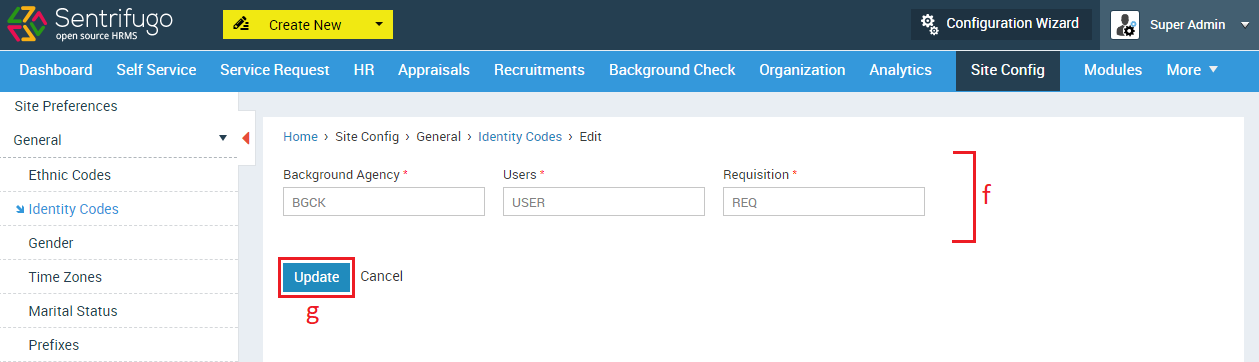Click the Requisition code input field
Screen dimensions: 1259x362
[824, 202]
